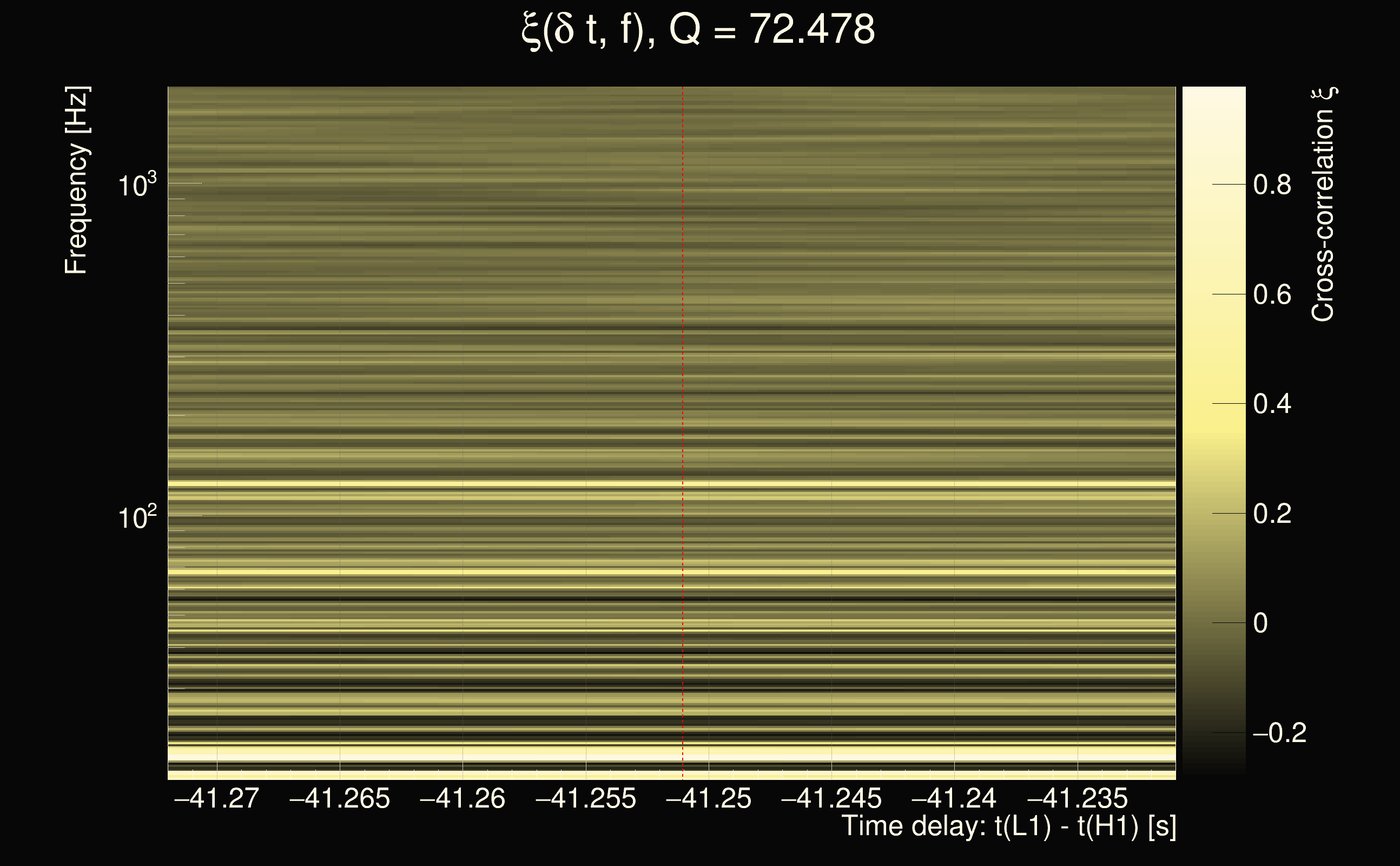The height and width of the screenshot is (866, 1400).
Task: Click the 10^2 frequency tick label
Action: pos(137,517)
